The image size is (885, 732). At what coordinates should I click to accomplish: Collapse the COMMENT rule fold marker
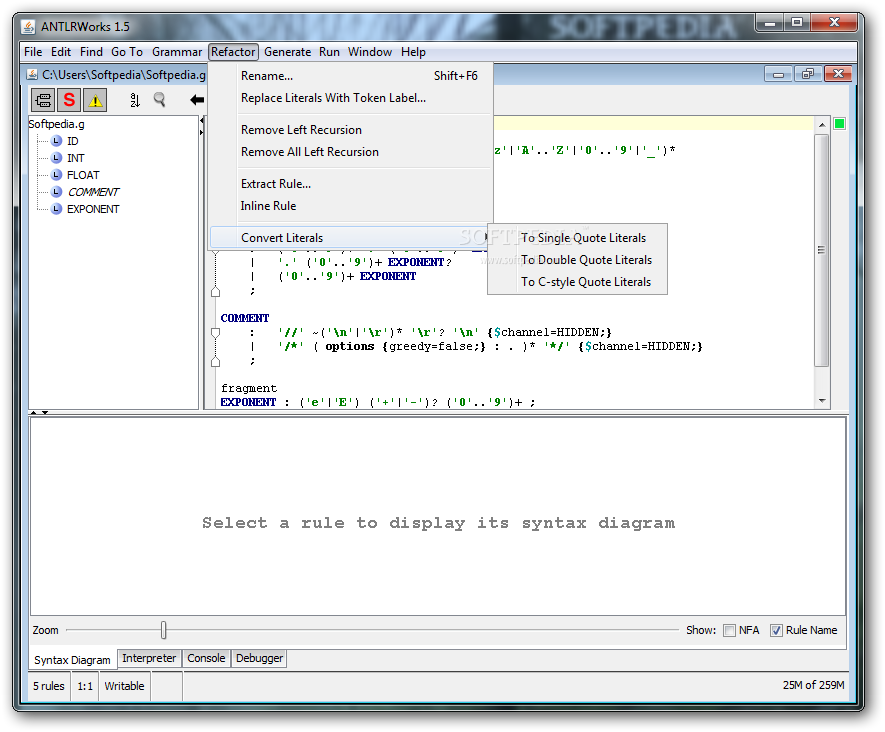tap(215, 333)
